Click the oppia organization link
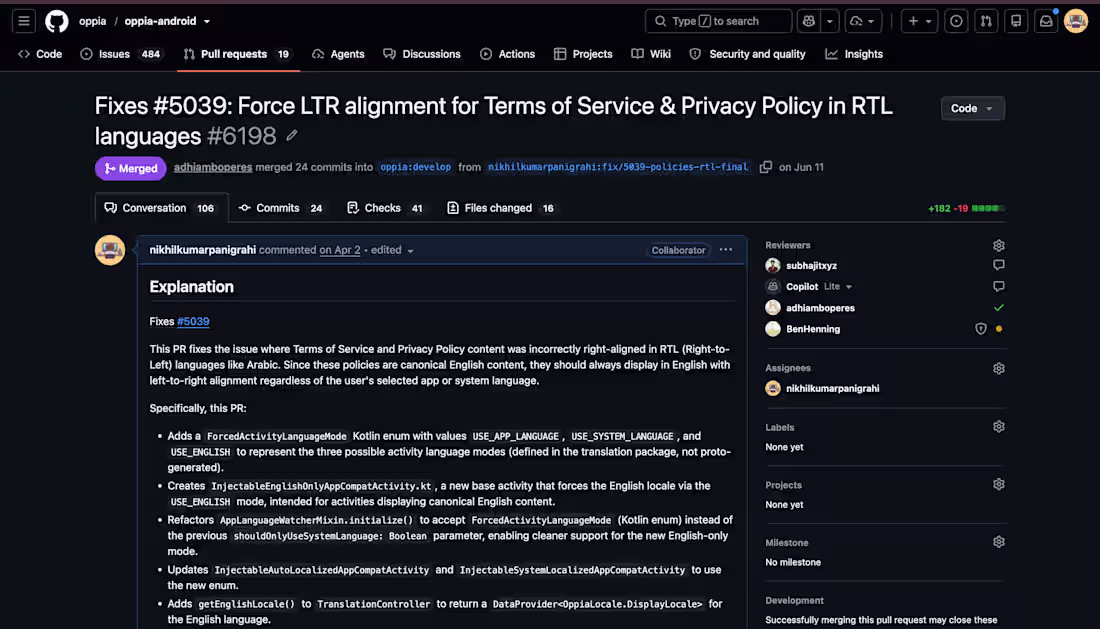This screenshot has height=629, width=1100. (93, 21)
